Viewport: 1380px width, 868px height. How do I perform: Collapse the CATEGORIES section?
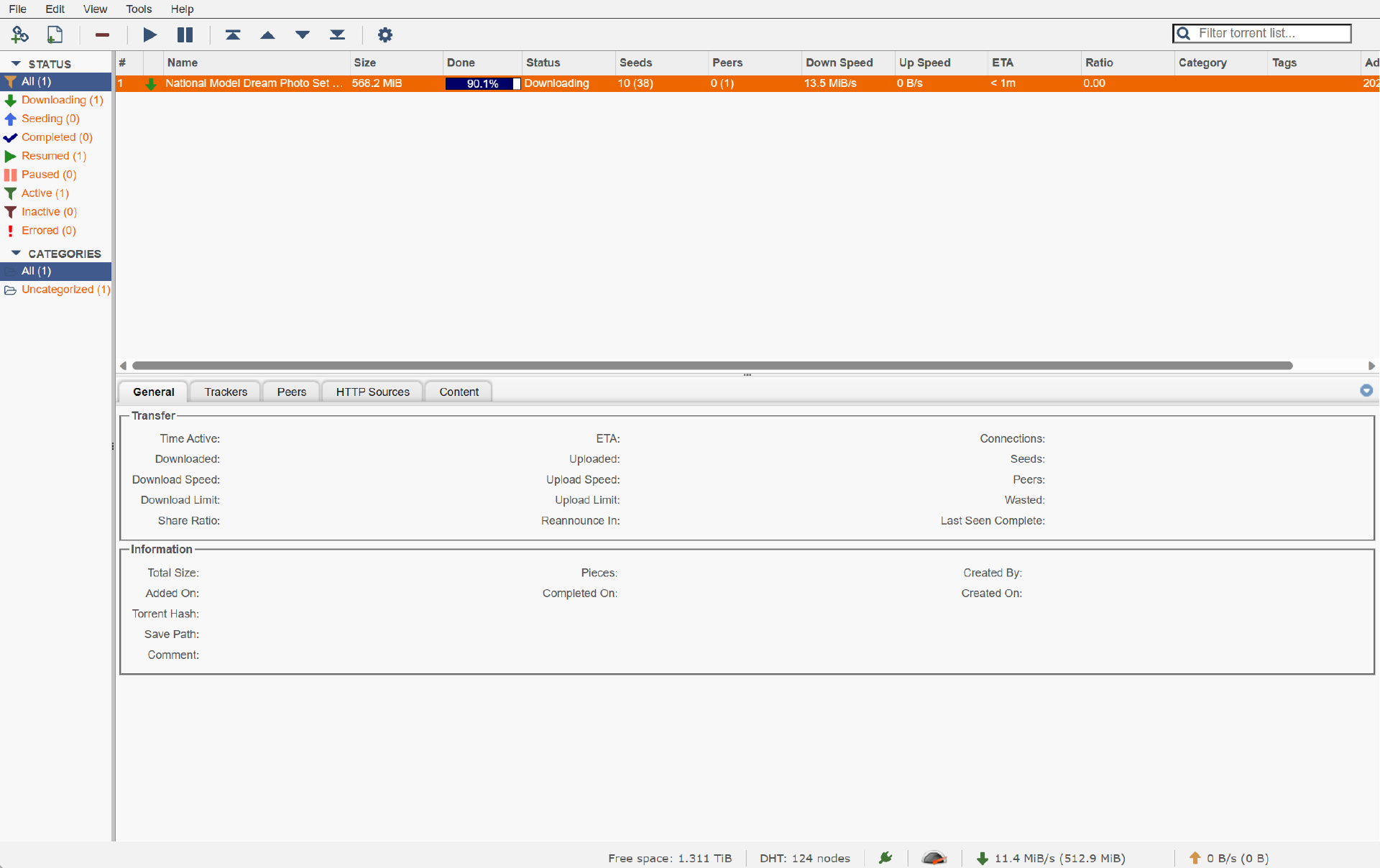click(16, 254)
